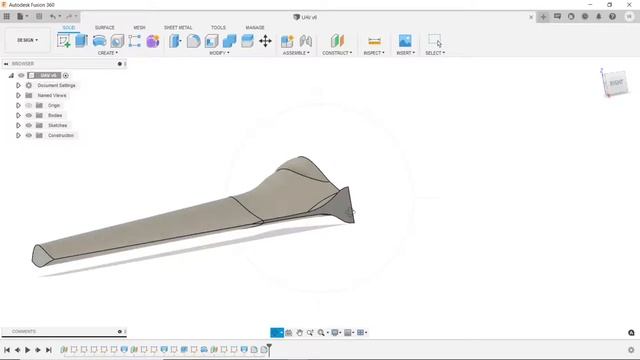Collapse the UAV root node
The width and height of the screenshot is (640, 360).
11,76
